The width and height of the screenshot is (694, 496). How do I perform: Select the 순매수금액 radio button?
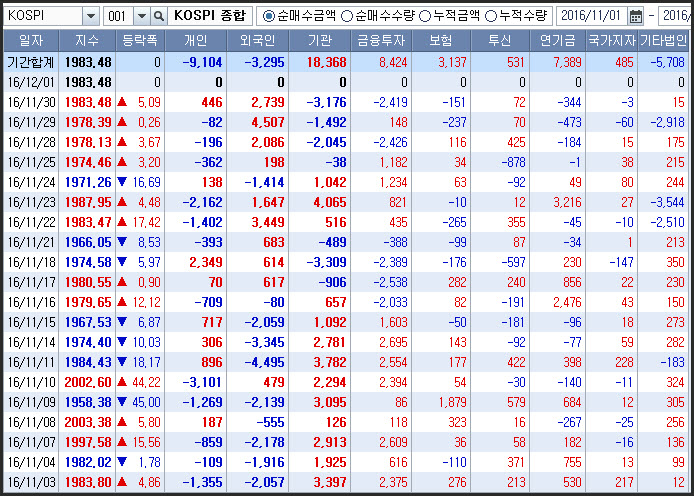[x=268, y=16]
